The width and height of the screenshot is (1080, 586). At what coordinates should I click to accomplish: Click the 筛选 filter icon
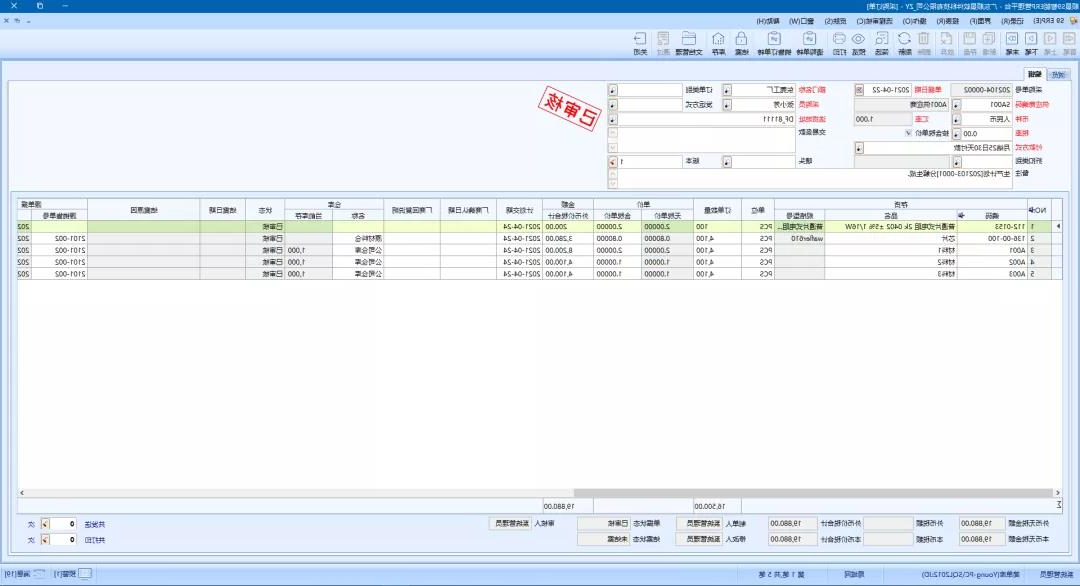882,43
